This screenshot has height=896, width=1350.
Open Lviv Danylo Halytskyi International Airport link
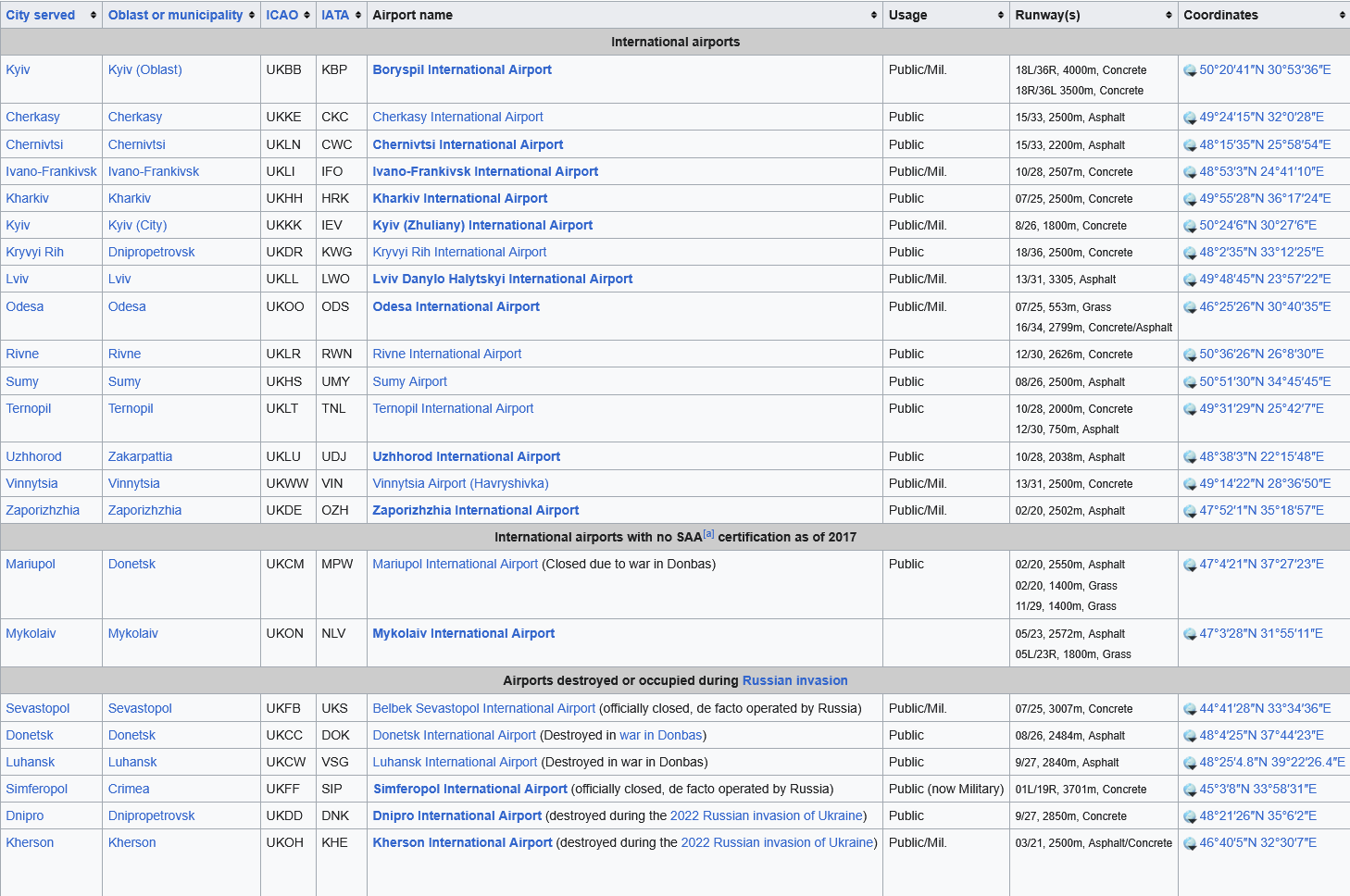click(x=503, y=279)
